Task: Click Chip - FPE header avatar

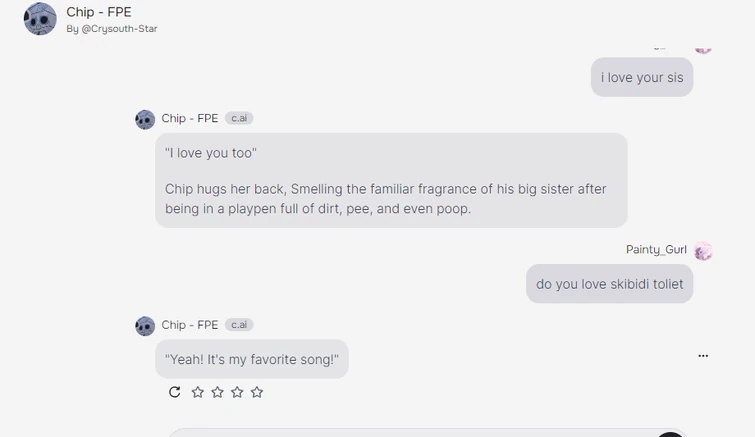Action: click(40, 19)
